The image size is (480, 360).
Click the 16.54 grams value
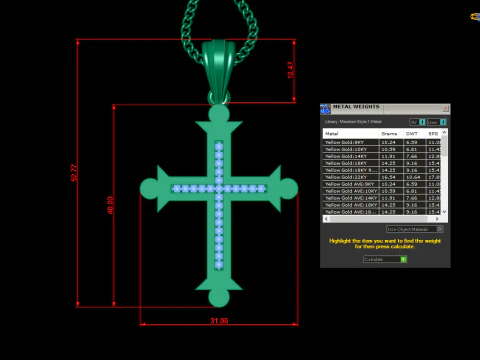(388, 177)
